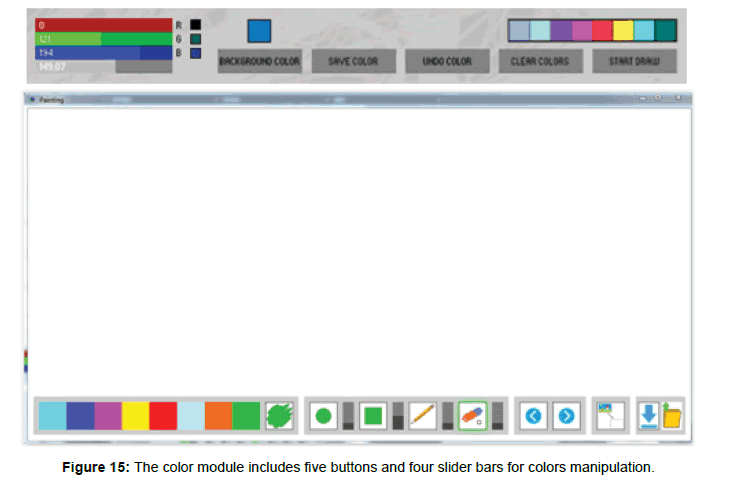Click the UNDO COLOR button
The image size is (733, 480).
pos(446,61)
